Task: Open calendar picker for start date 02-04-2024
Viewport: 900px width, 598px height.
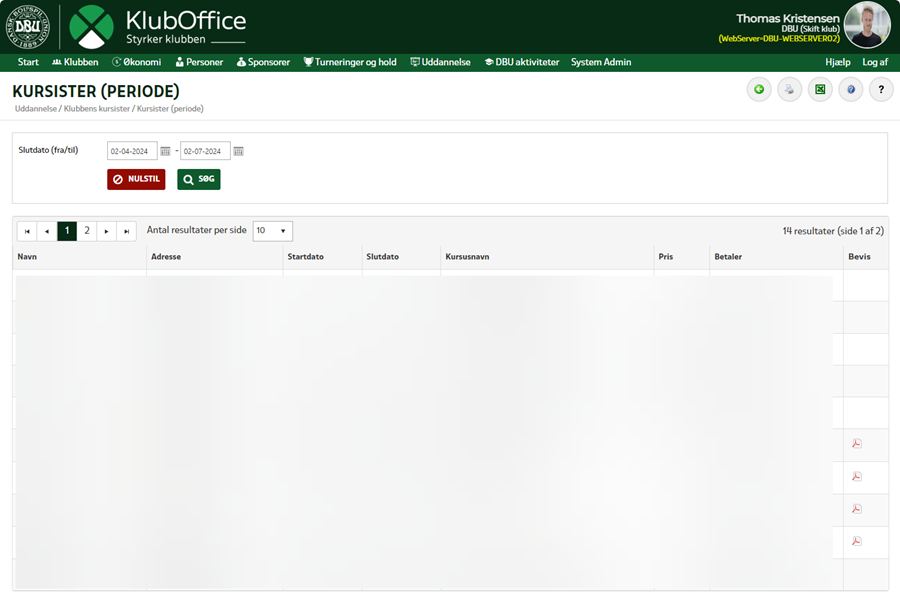Action: 165,151
